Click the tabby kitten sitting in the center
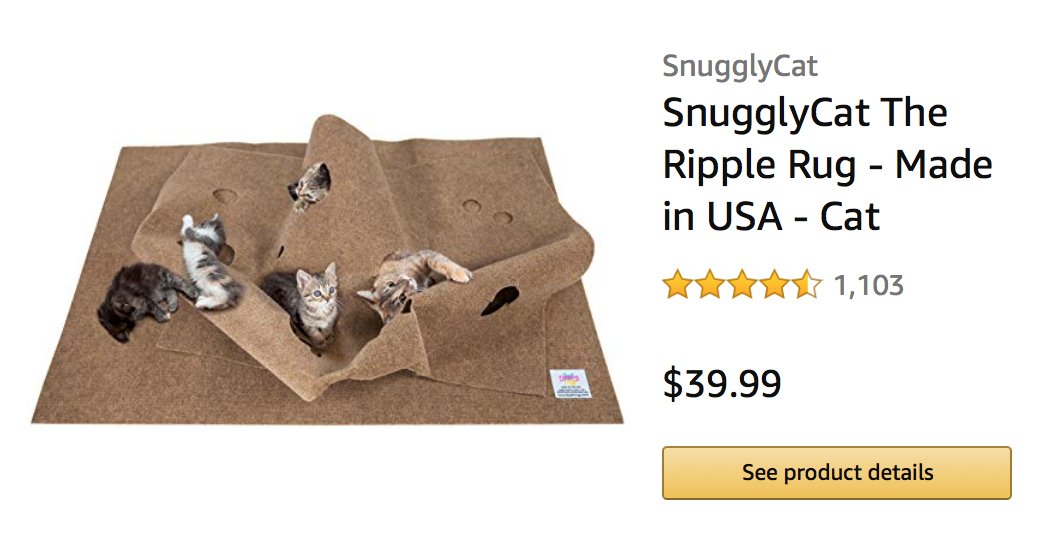 305,304
